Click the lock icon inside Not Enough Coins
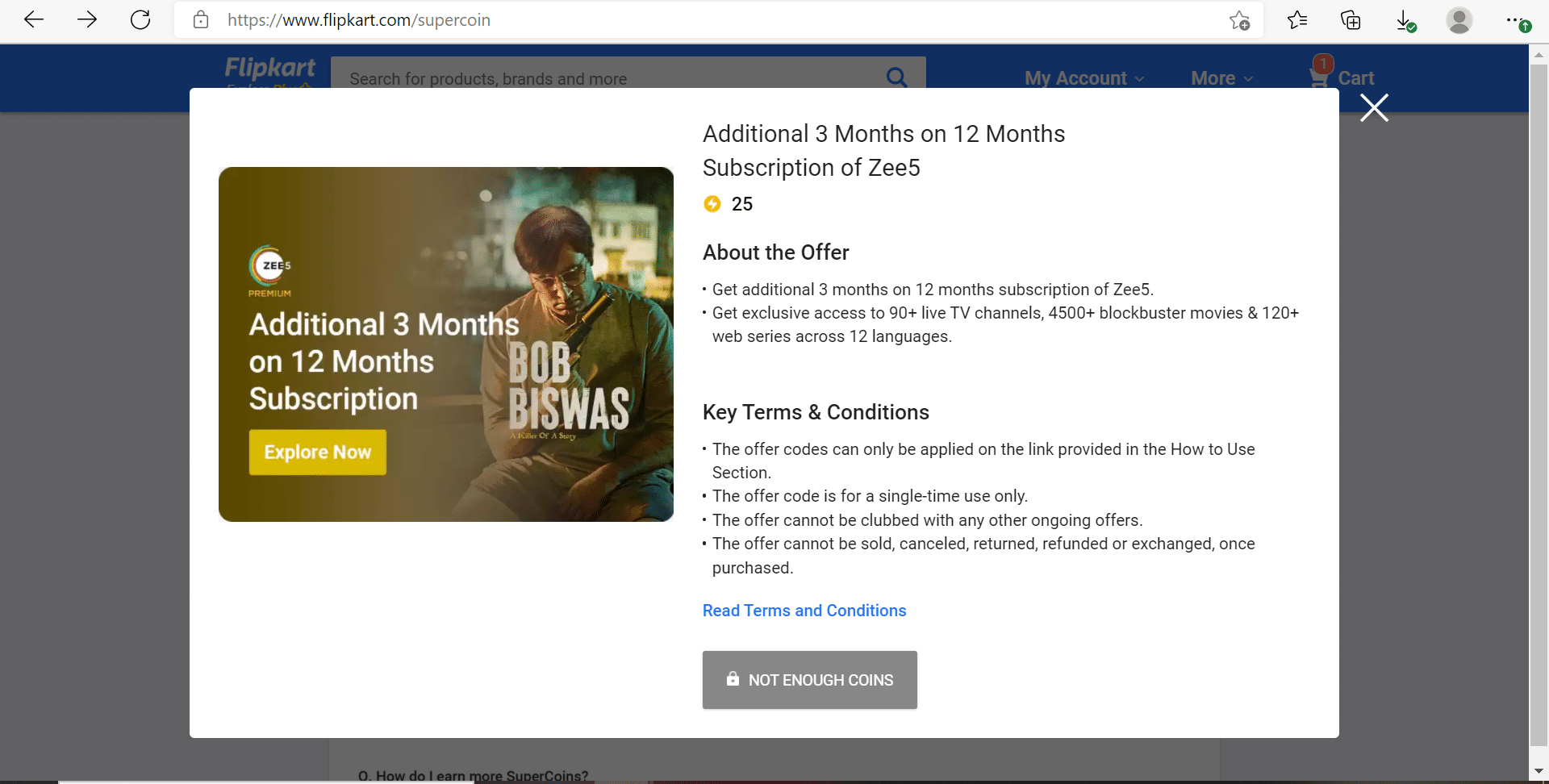1549x784 pixels. [733, 680]
